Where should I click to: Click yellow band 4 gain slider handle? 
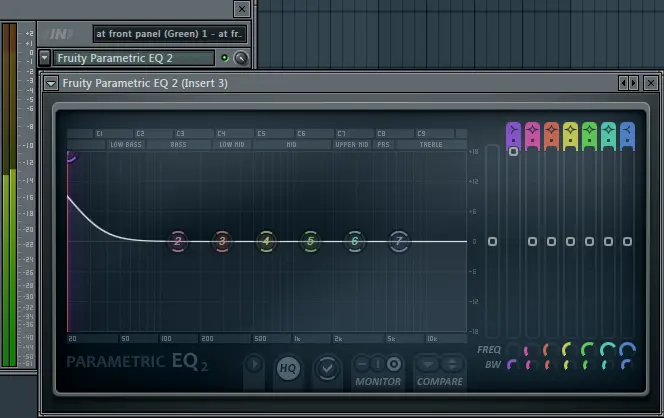pos(570,241)
